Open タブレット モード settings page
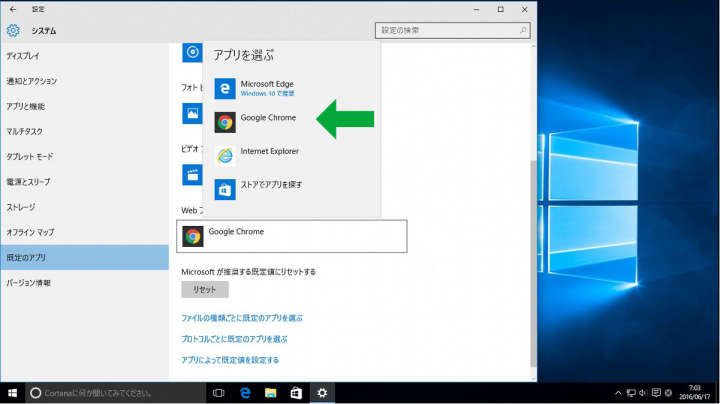Viewport: 720px width, 404px height. (x=84, y=157)
